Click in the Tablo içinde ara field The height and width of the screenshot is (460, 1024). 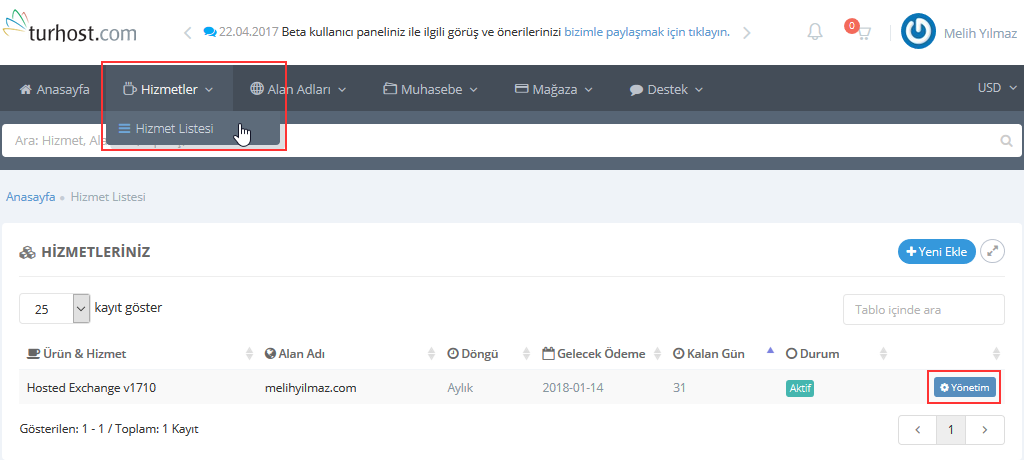click(923, 310)
